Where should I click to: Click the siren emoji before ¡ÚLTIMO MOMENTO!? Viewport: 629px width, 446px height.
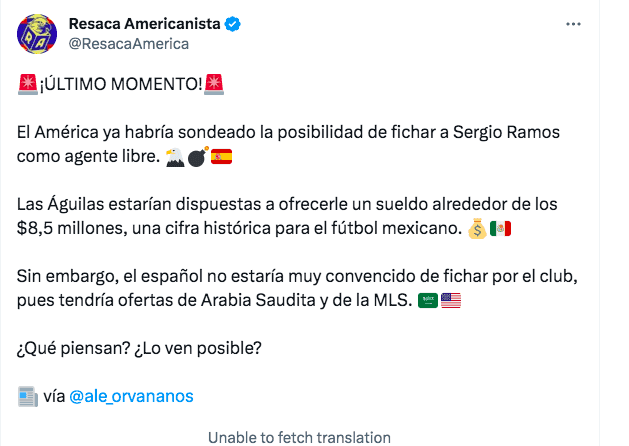28,84
